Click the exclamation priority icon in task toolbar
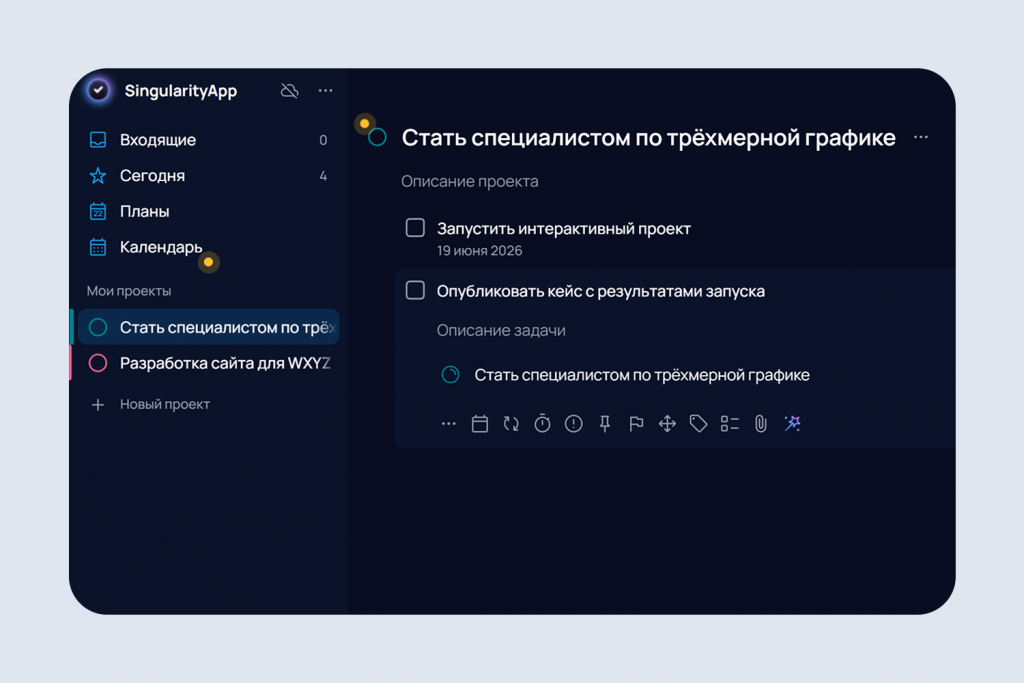Screen dimensions: 1024x683 point(573,424)
